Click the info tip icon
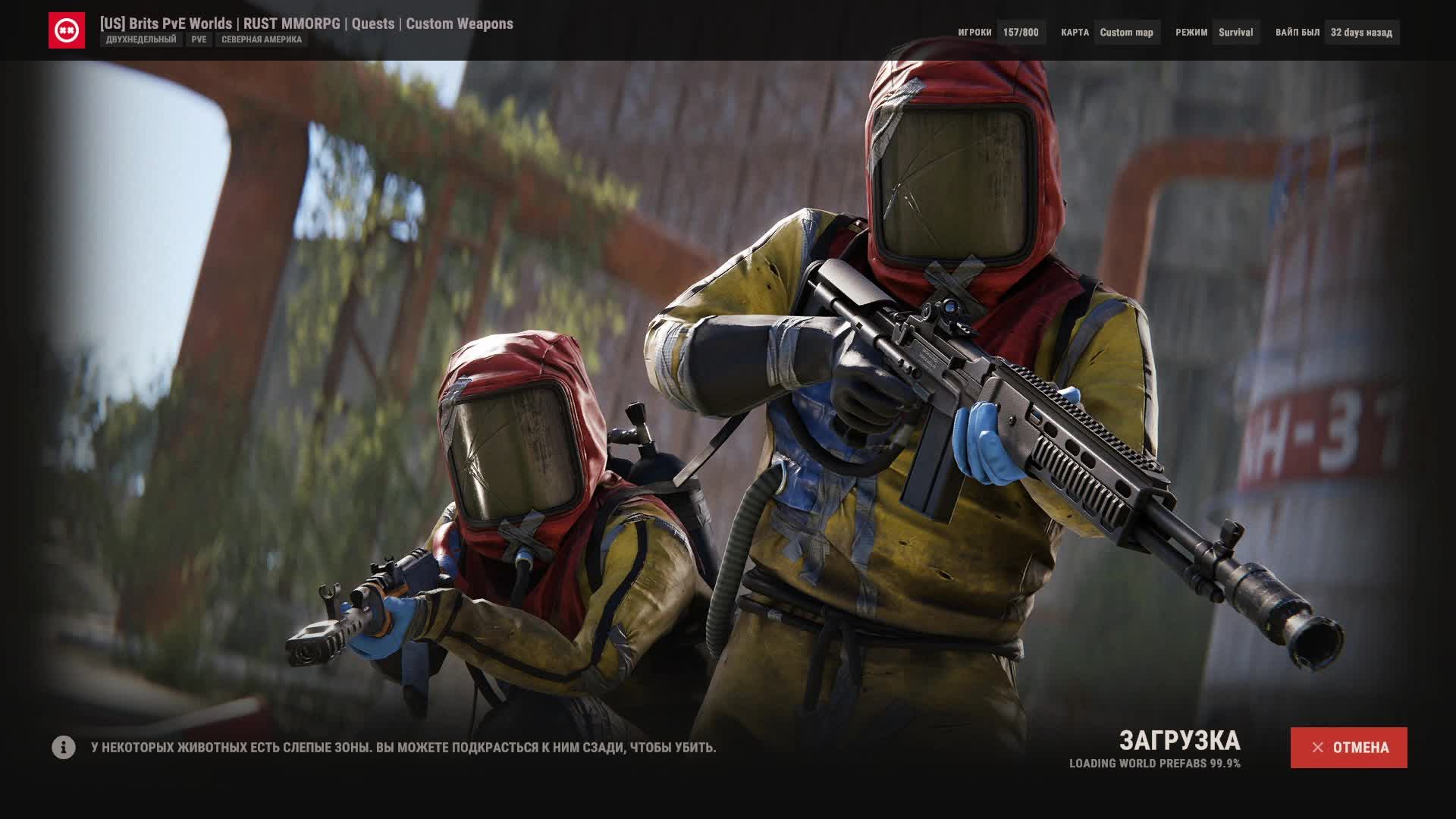Image resolution: width=1456 pixels, height=819 pixels. click(64, 748)
